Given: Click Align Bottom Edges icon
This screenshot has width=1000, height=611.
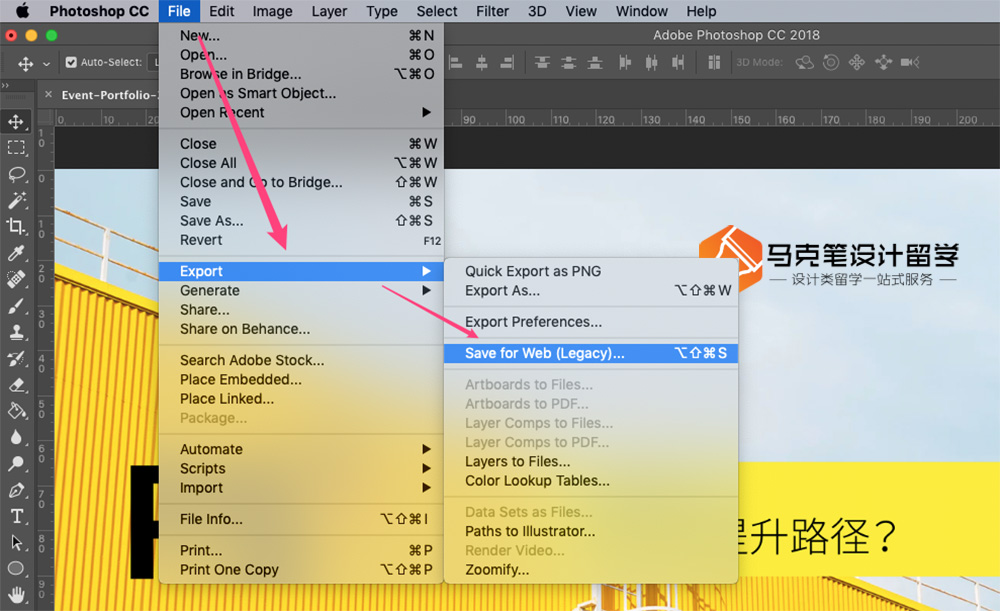Looking at the screenshot, I should [594, 63].
